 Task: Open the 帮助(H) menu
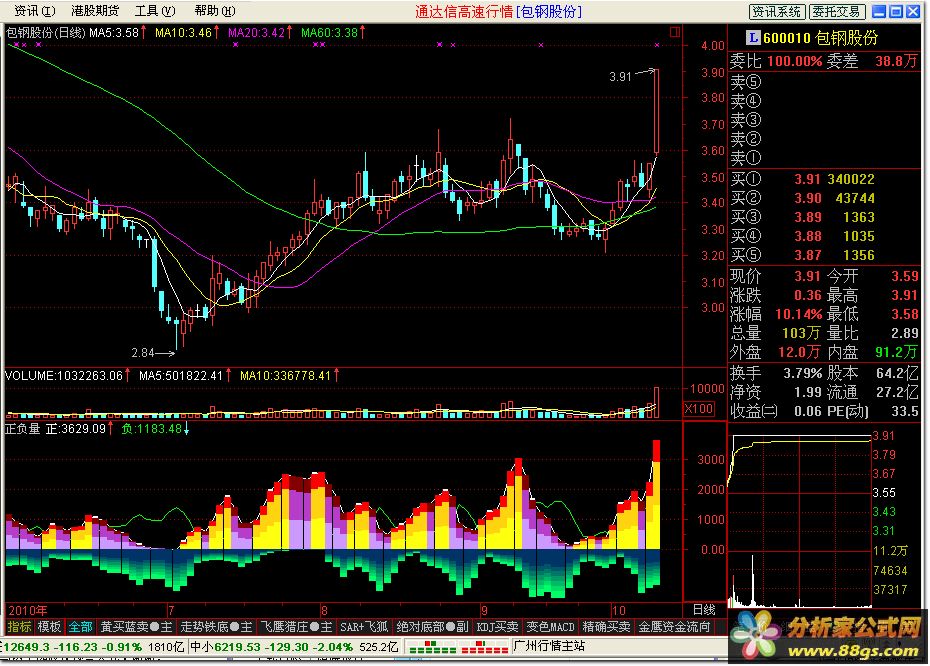[x=215, y=11]
